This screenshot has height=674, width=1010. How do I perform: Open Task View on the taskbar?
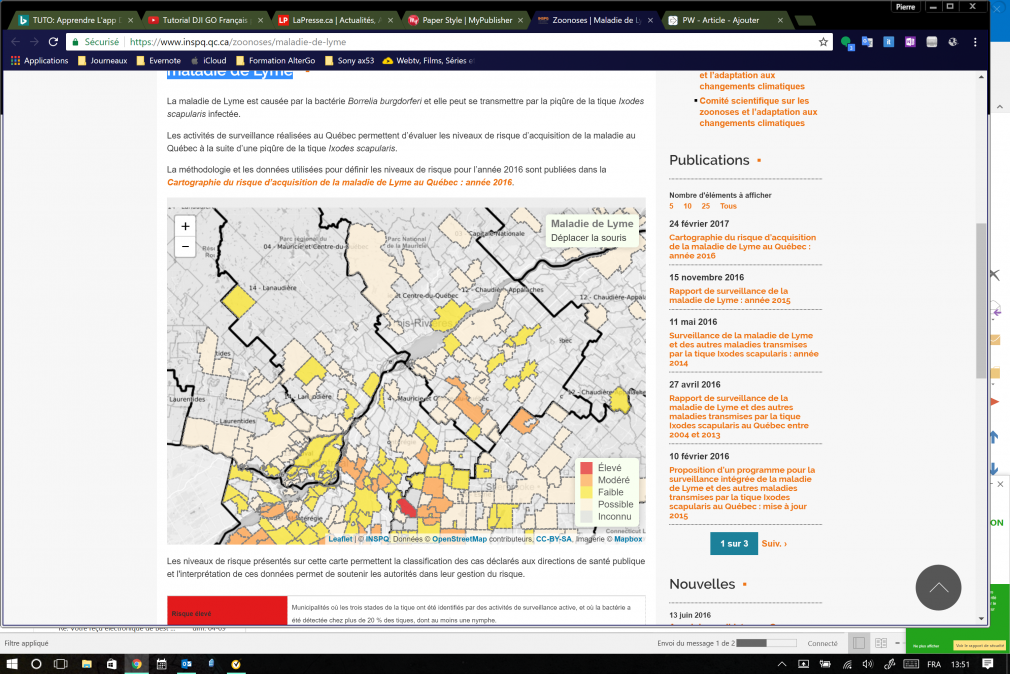coord(61,664)
